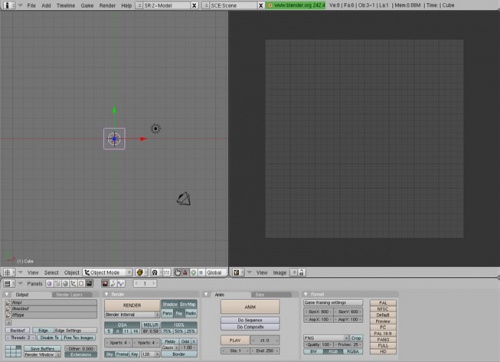Click the SizeX: 800 number field

318,312
